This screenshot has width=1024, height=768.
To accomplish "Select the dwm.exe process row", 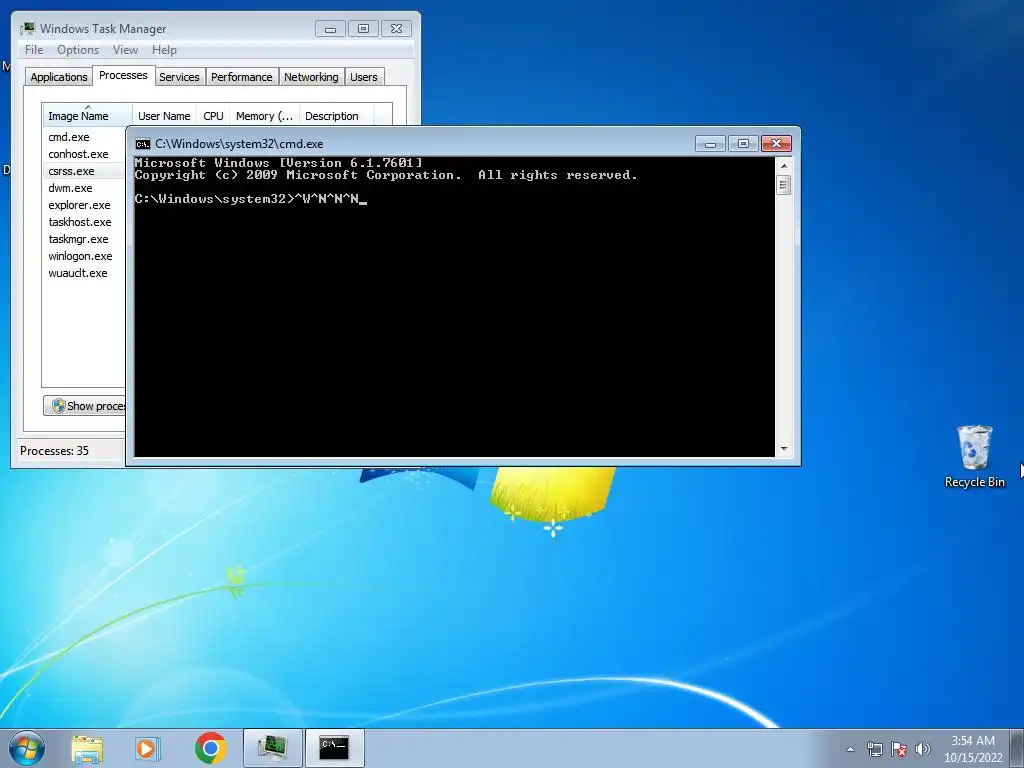I will [84, 188].
